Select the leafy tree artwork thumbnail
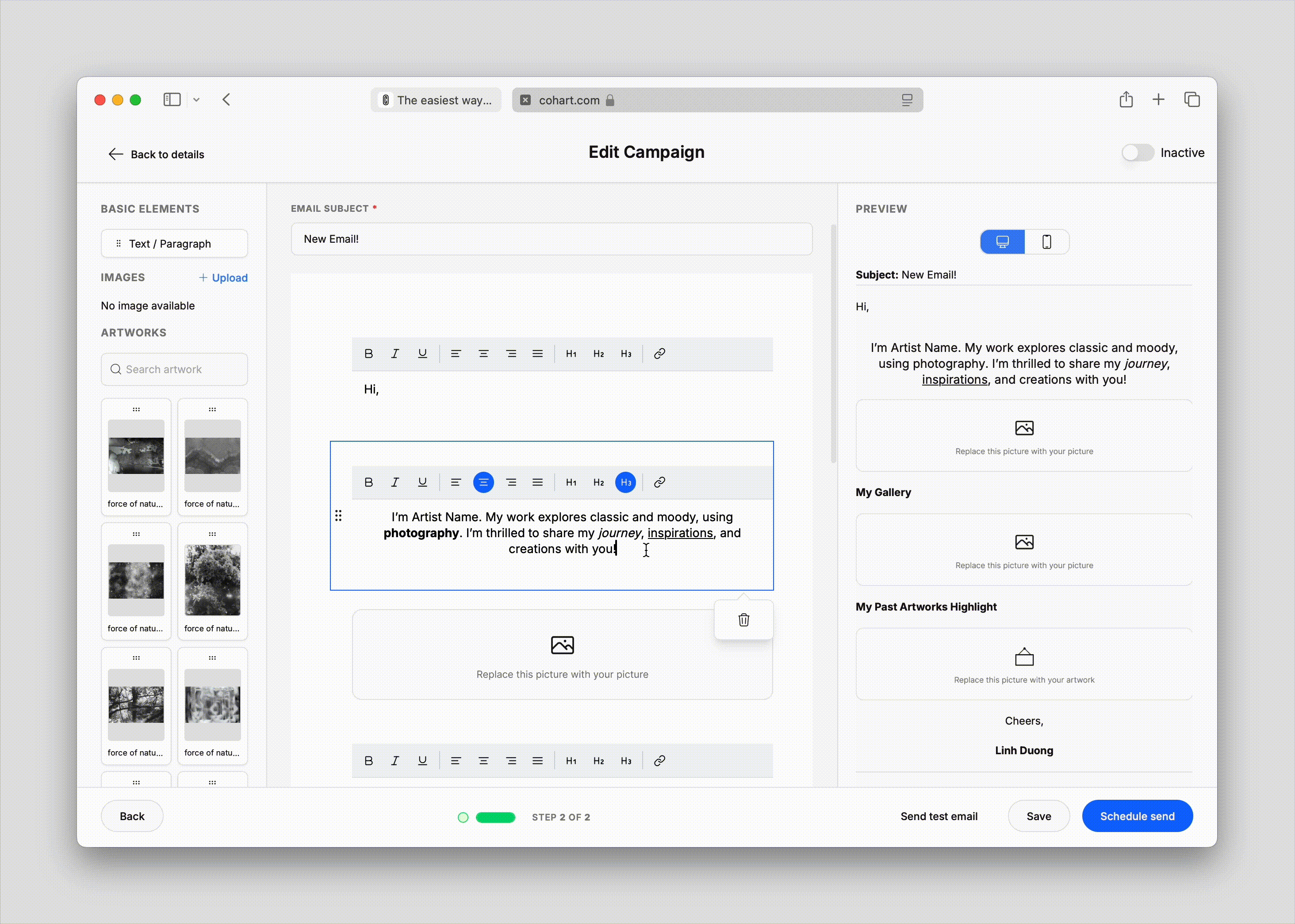1295x924 pixels. pos(212,580)
